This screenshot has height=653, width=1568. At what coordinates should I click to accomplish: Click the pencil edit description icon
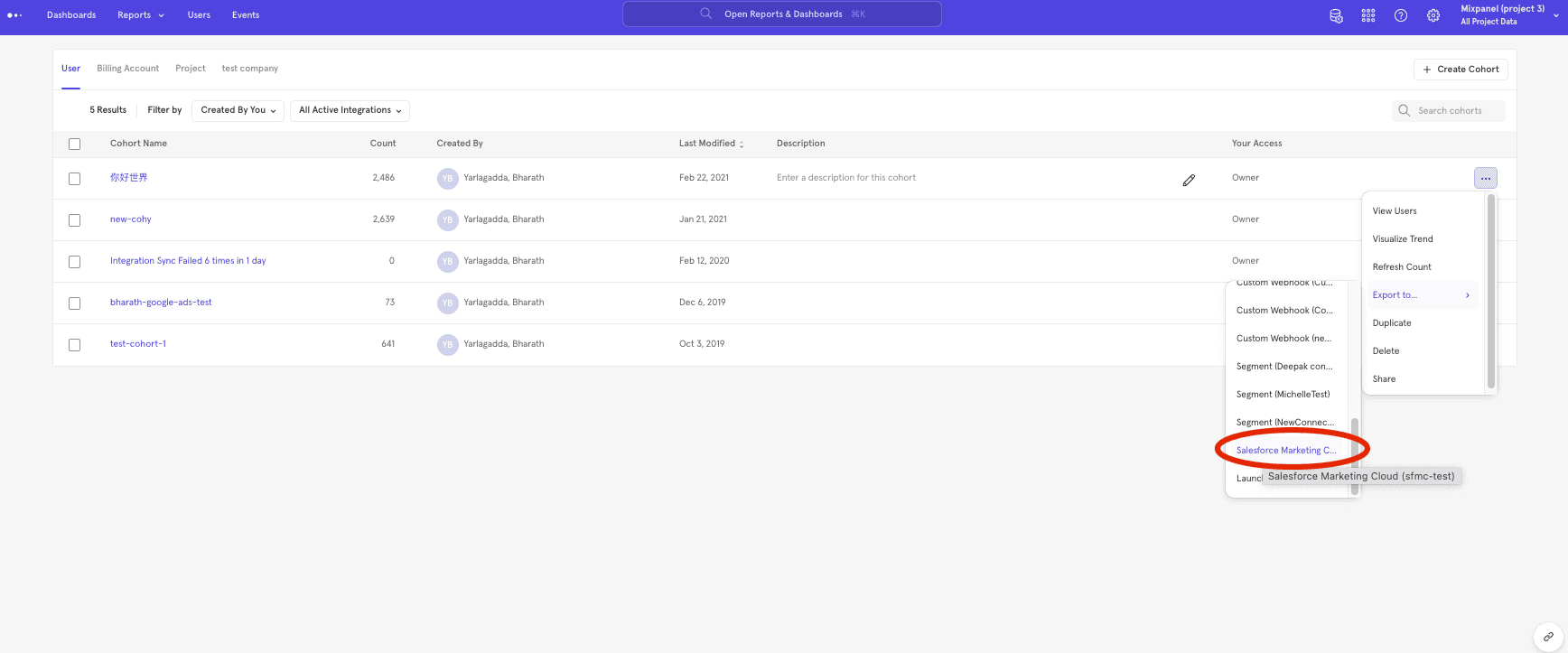[x=1189, y=180]
